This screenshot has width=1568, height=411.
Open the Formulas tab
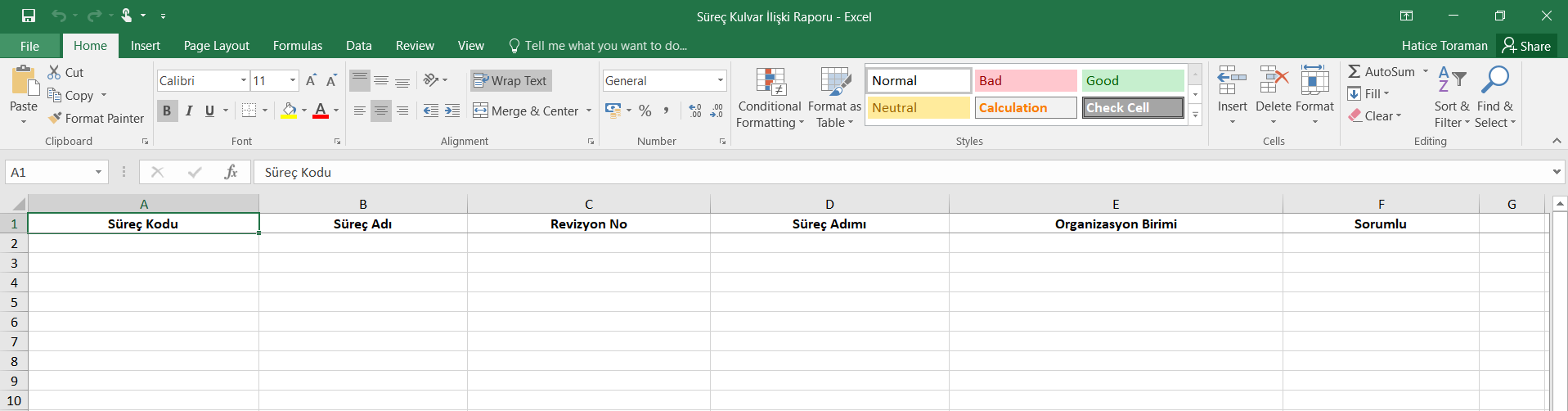pos(297,46)
